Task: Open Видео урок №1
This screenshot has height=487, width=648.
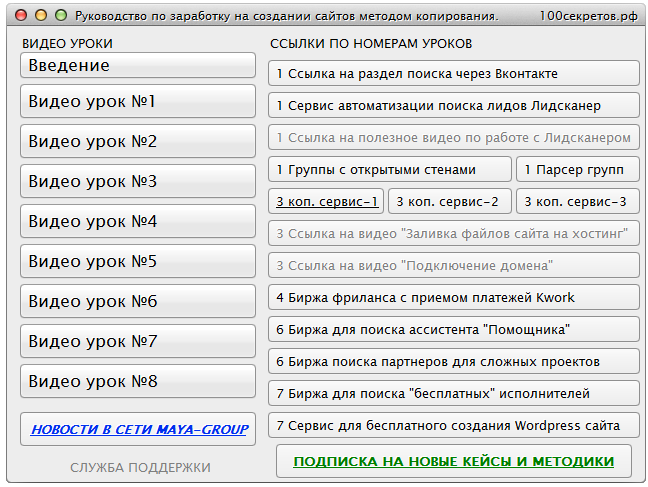Action: coord(138,102)
